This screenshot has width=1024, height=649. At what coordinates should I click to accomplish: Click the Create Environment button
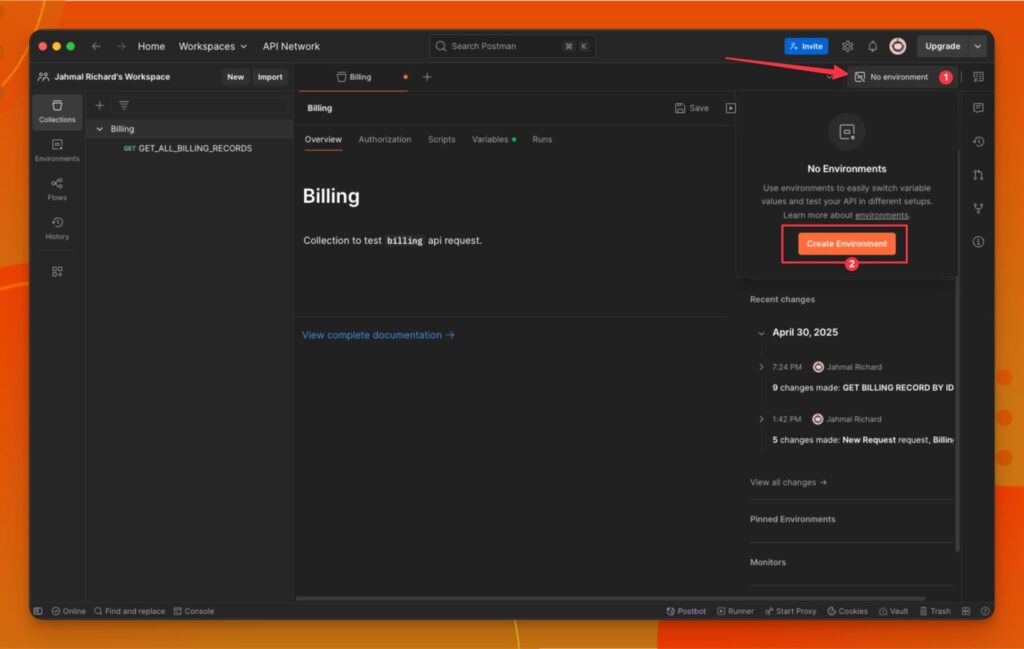click(846, 244)
